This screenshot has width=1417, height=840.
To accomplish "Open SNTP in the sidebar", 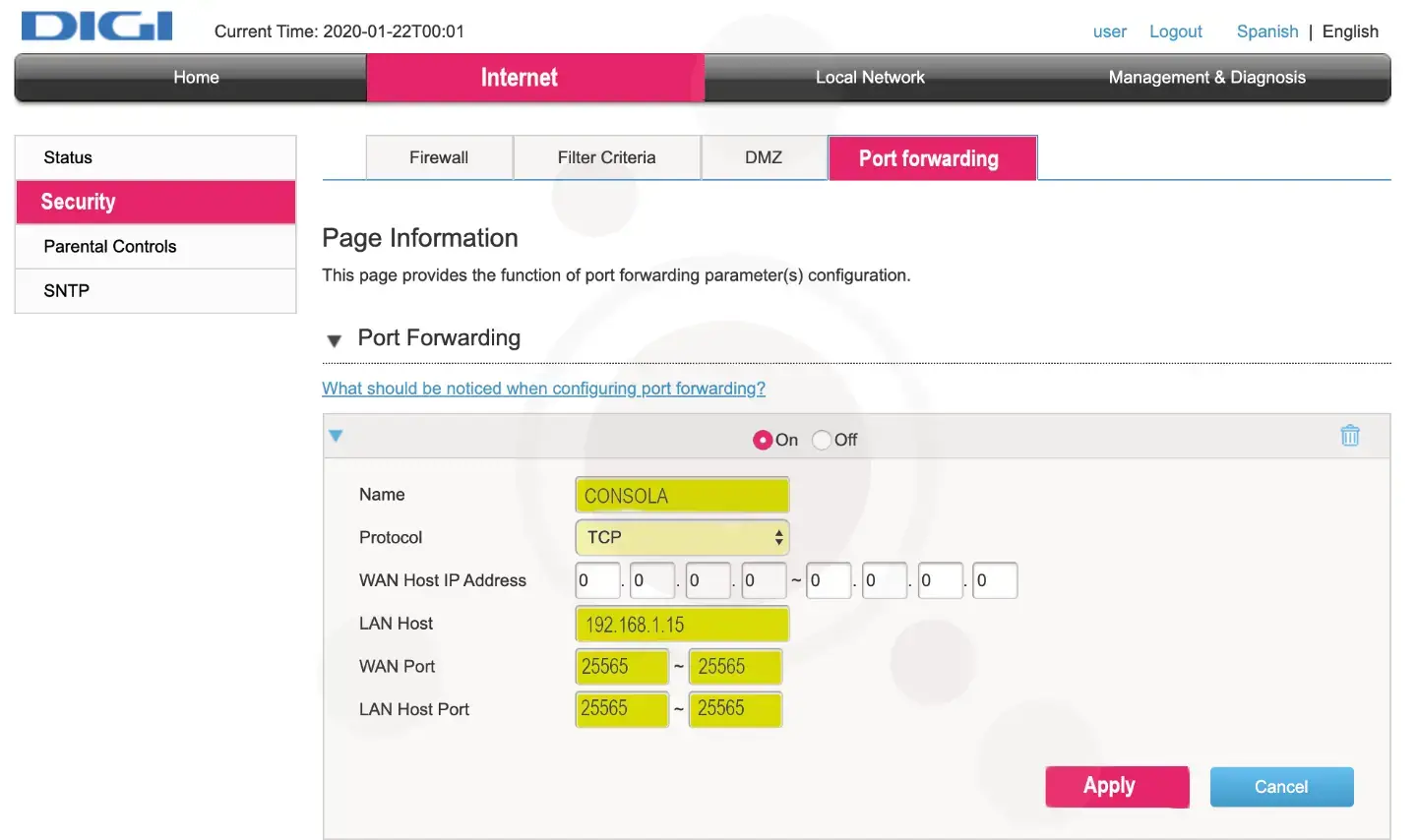I will [x=155, y=291].
